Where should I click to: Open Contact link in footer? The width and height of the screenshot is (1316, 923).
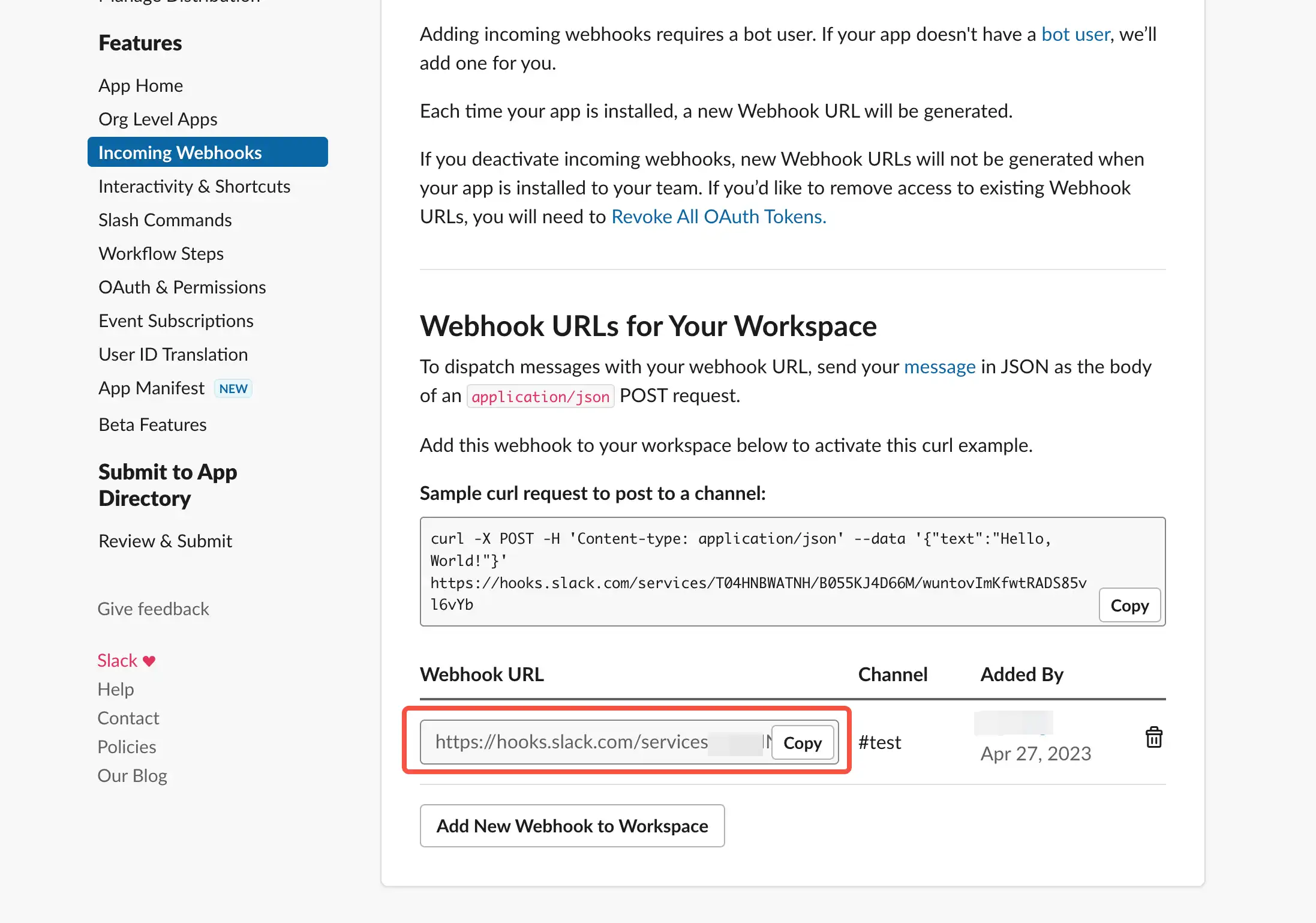click(128, 718)
